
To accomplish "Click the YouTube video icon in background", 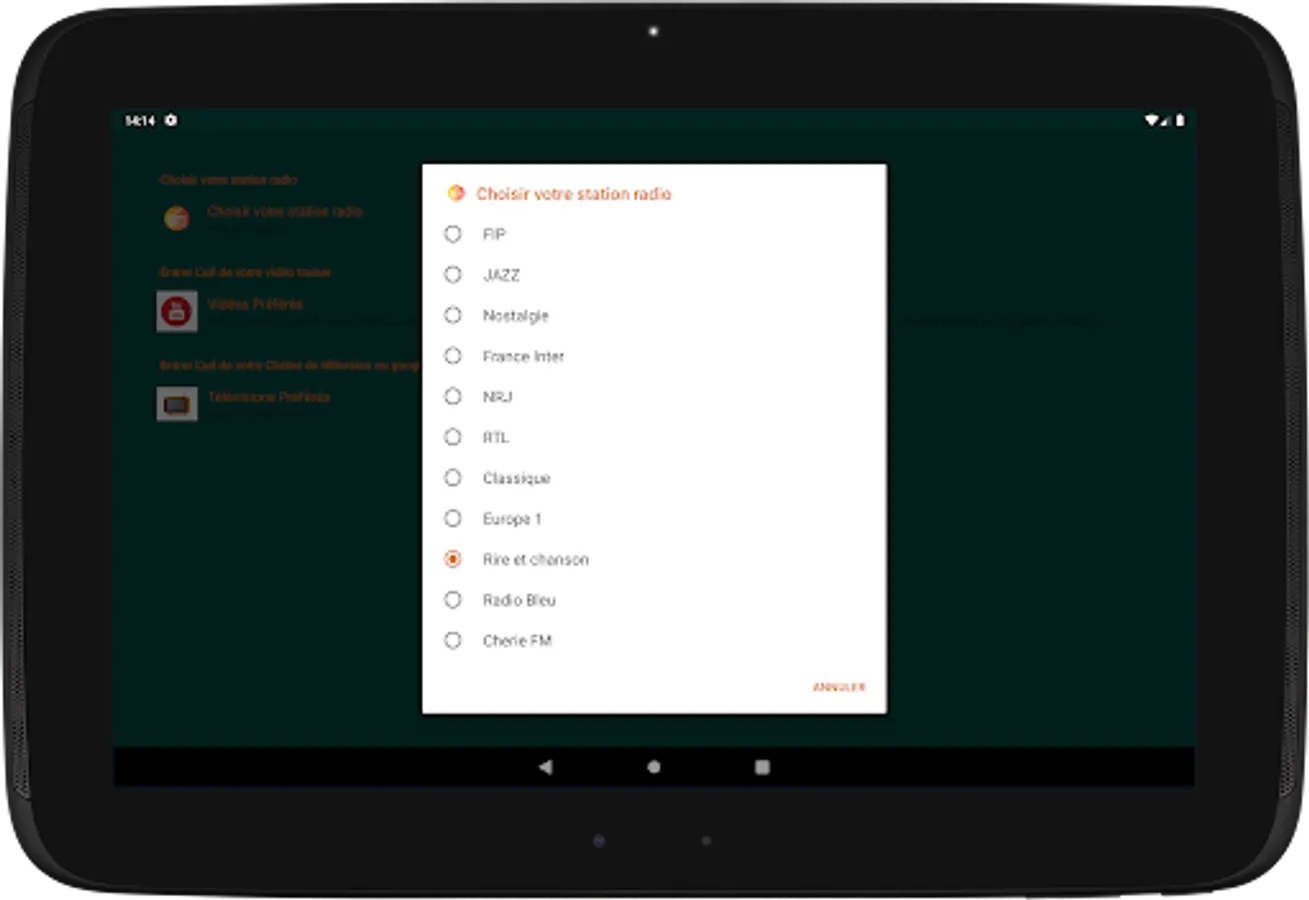I will (177, 311).
